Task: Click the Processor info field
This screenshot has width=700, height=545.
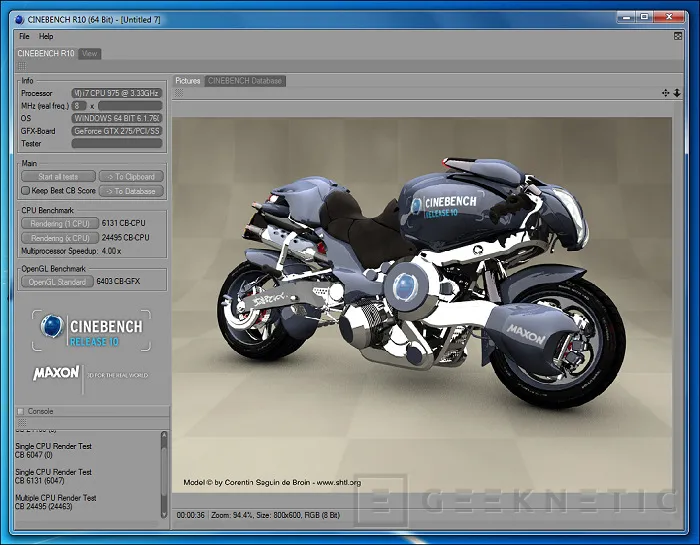Action: click(117, 93)
